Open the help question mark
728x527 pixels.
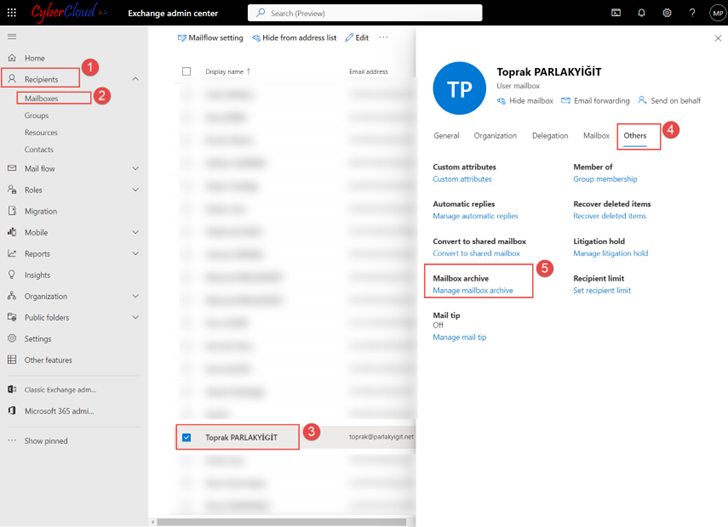(x=692, y=13)
